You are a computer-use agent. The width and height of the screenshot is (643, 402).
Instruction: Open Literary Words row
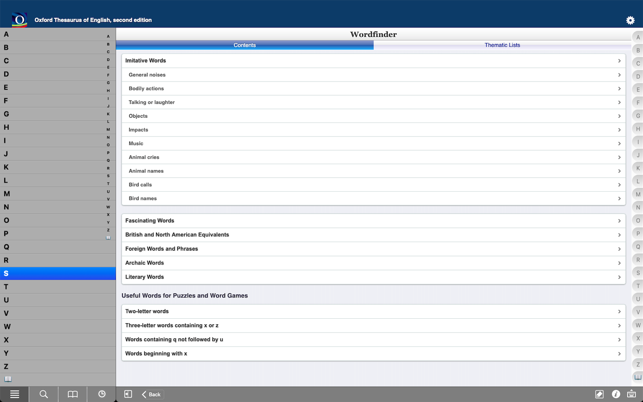374,277
